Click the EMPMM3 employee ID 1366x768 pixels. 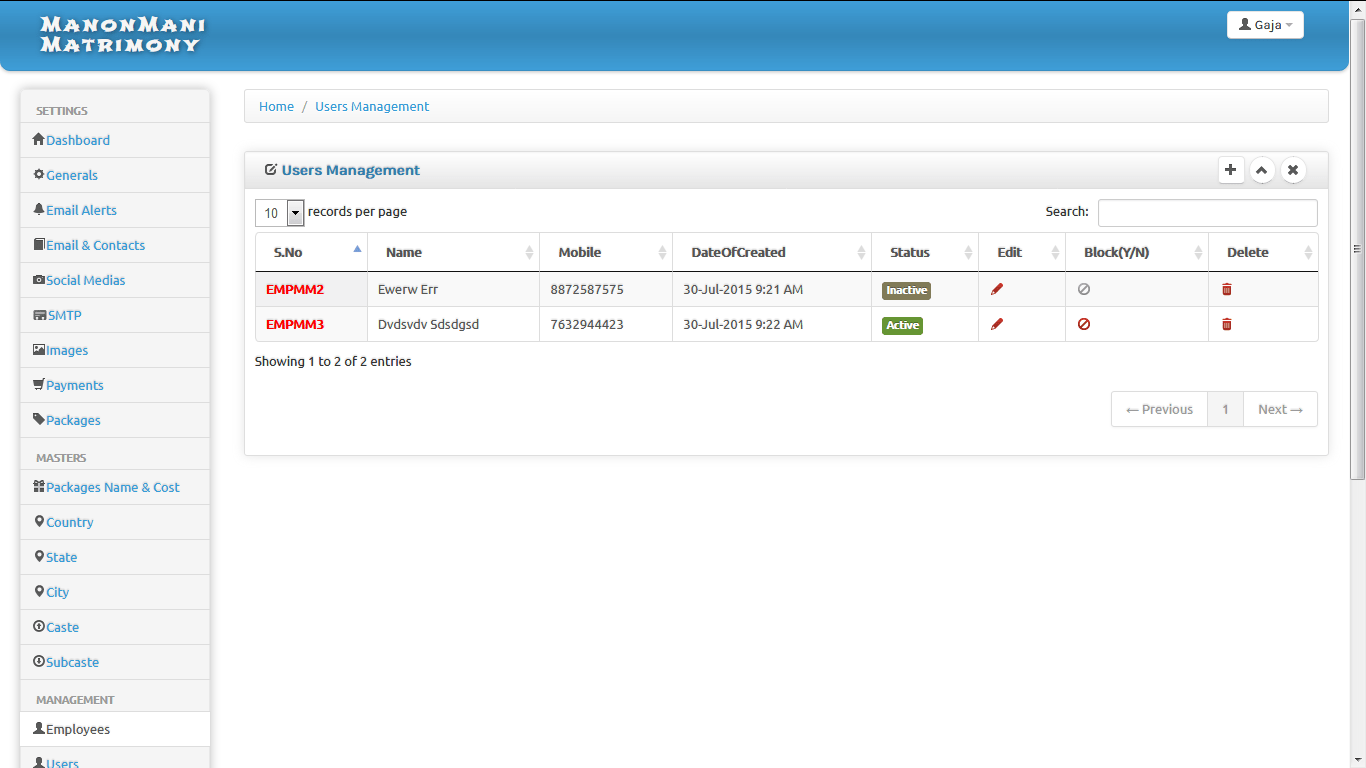pyautogui.click(x=295, y=324)
